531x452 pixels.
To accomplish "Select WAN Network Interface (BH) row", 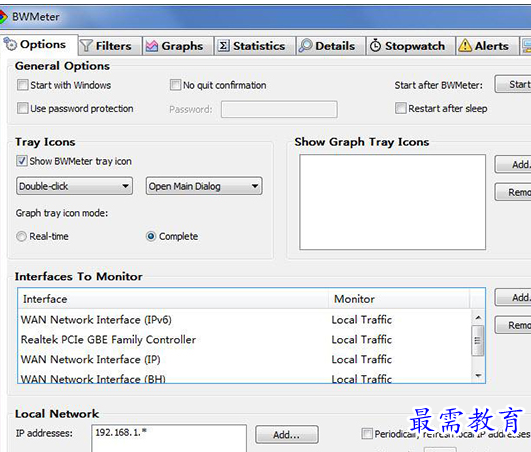I will [245, 378].
